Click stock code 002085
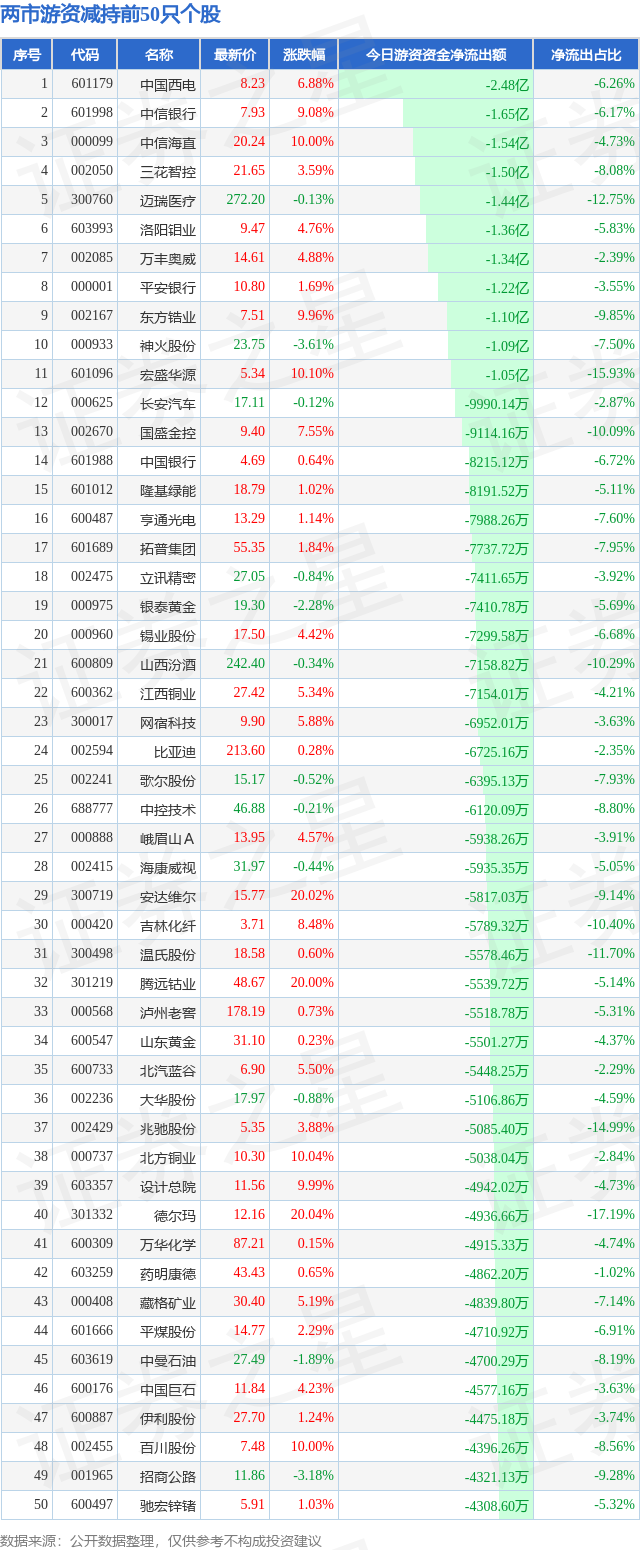This screenshot has height=1550, width=640. [92, 259]
